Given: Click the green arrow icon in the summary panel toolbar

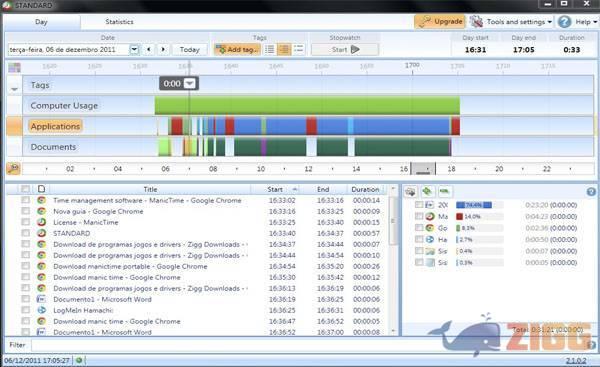Looking at the screenshot, I should (427, 191).
